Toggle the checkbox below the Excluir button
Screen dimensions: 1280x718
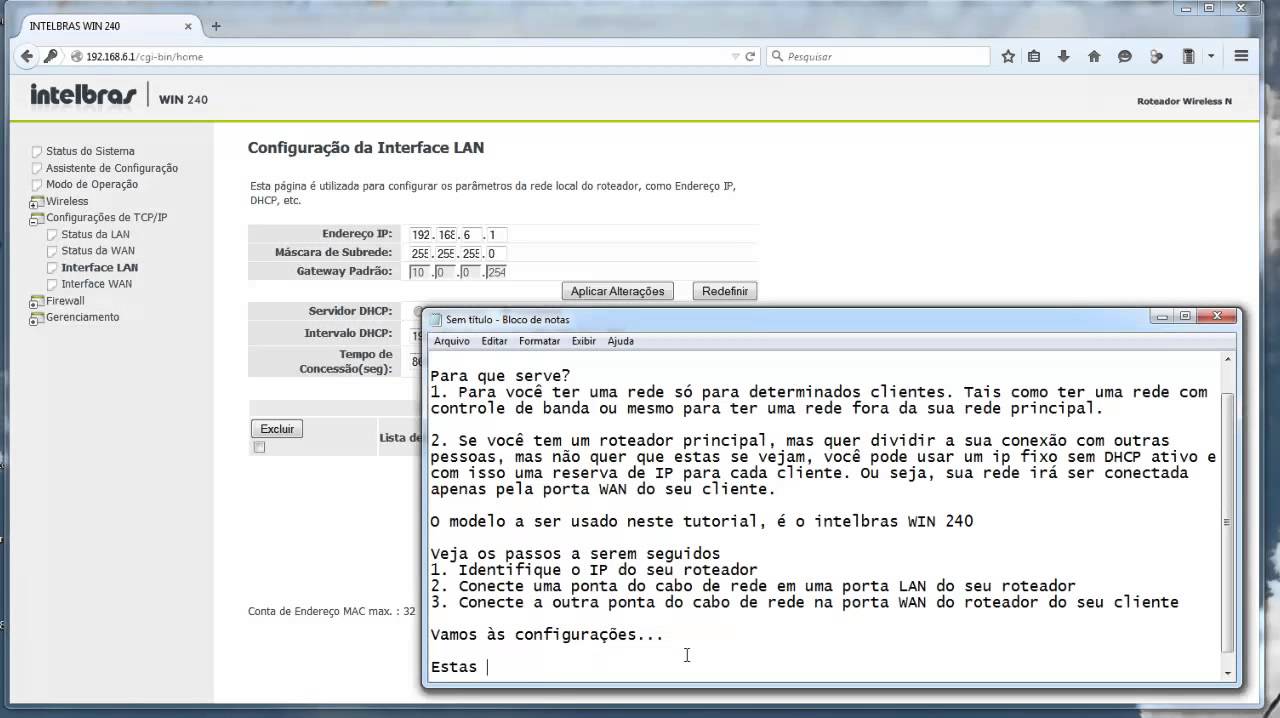coord(259,447)
